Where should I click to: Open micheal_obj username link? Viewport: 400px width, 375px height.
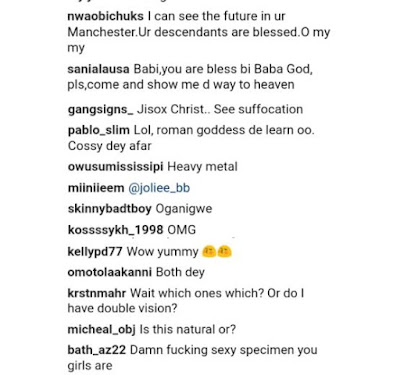click(101, 330)
